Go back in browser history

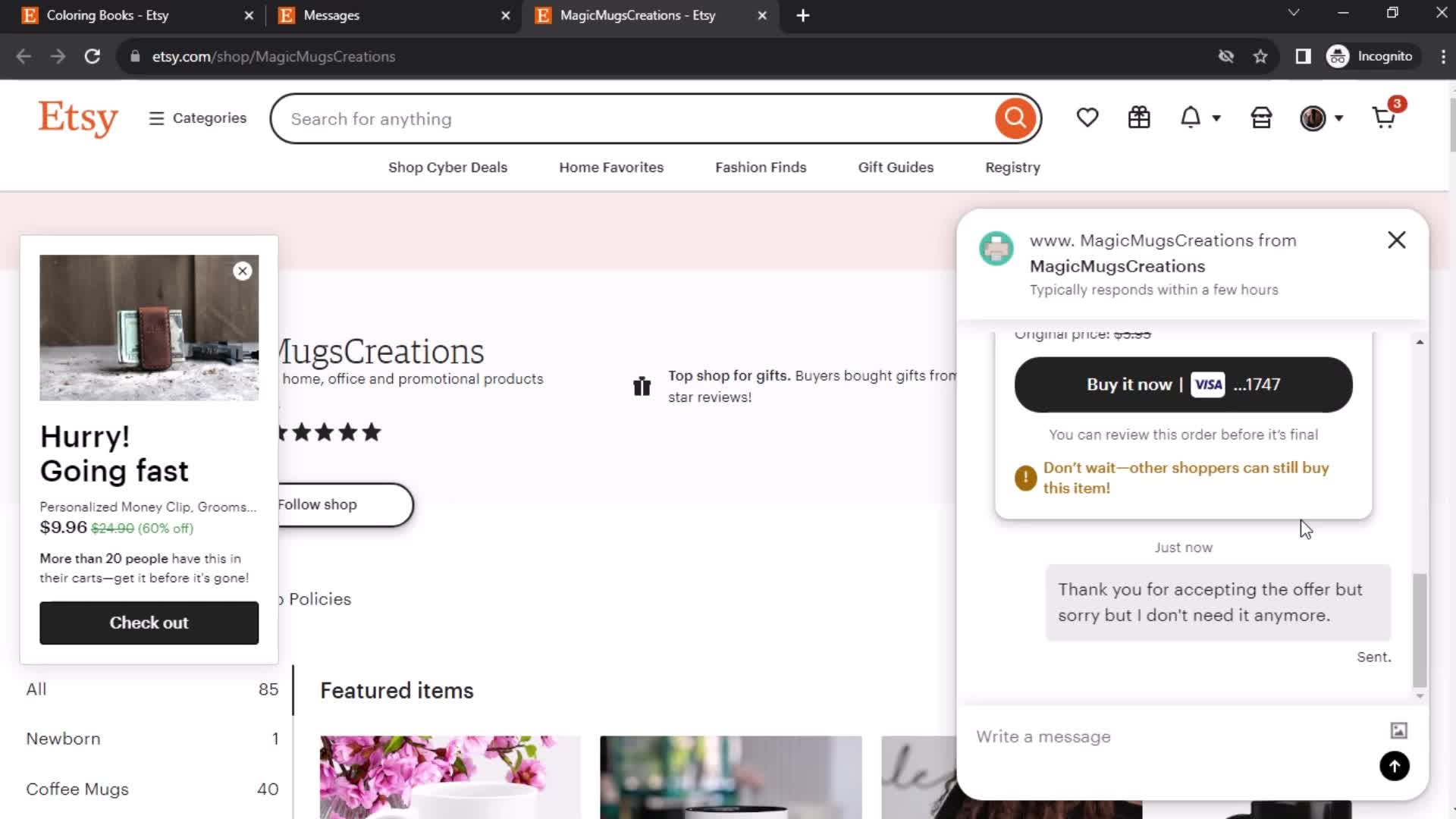tap(24, 56)
